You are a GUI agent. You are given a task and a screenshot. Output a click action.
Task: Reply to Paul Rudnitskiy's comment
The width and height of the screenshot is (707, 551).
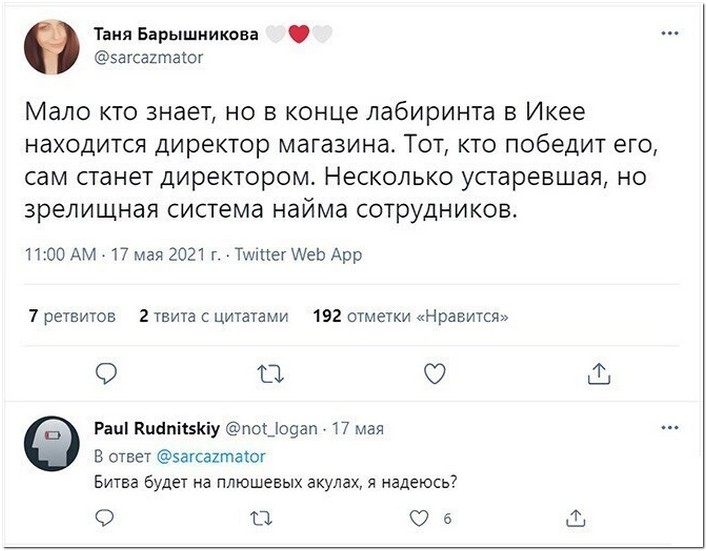coord(105,518)
